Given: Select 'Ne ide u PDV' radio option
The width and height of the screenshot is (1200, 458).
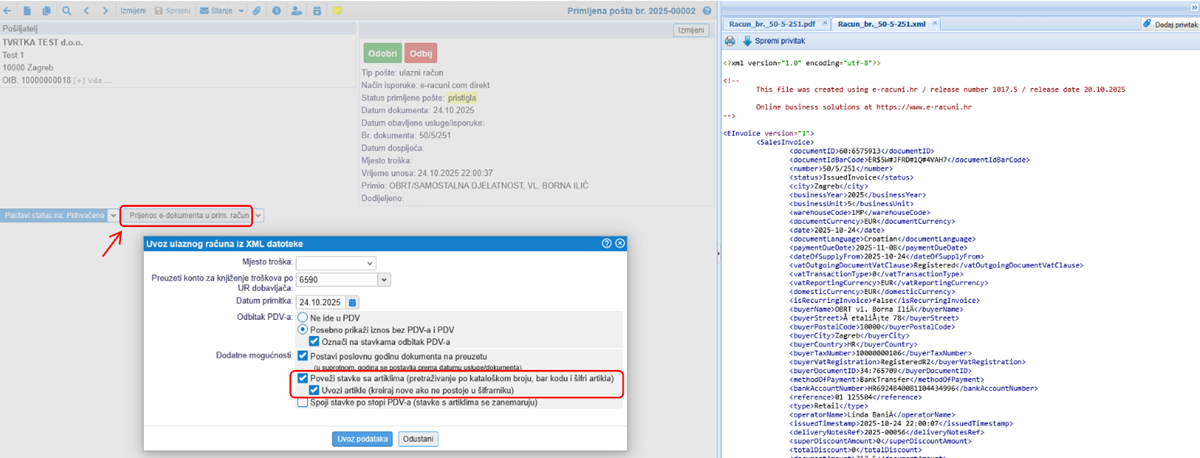Looking at the screenshot, I should coord(303,316).
